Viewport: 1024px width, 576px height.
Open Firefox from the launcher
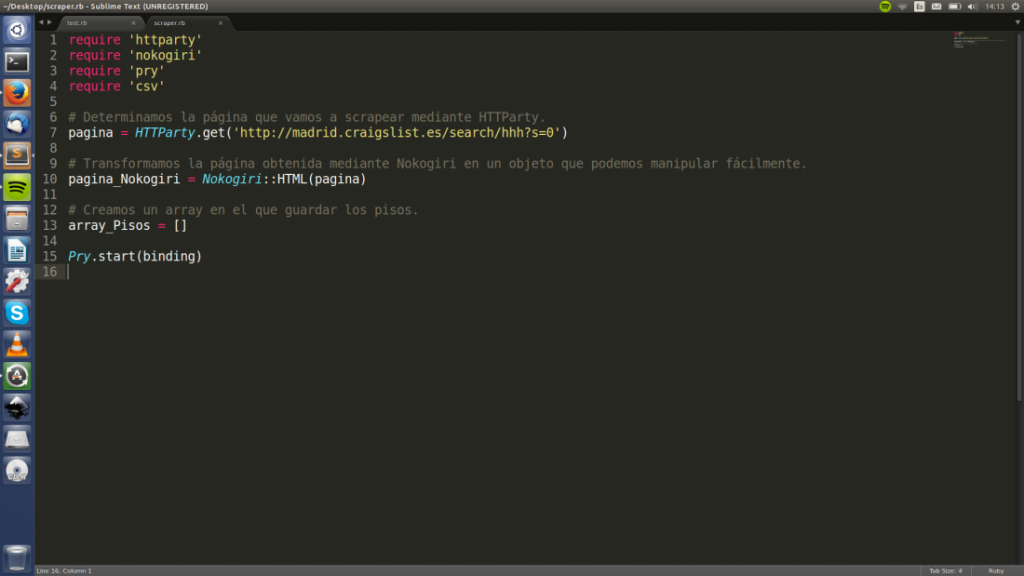[x=17, y=93]
